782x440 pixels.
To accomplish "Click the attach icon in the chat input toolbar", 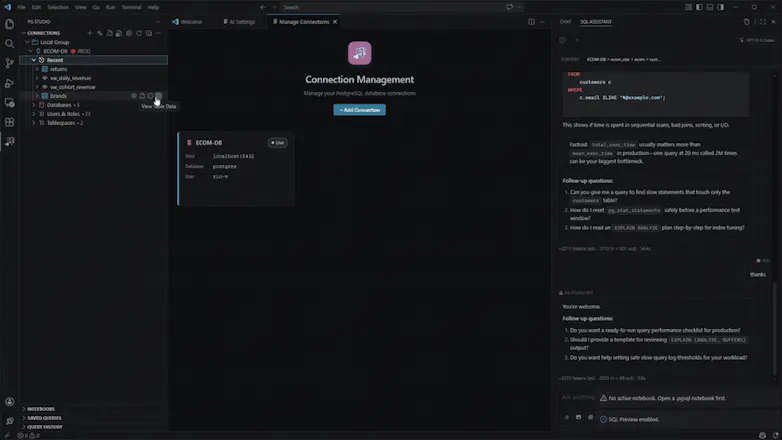I will point(567,417).
